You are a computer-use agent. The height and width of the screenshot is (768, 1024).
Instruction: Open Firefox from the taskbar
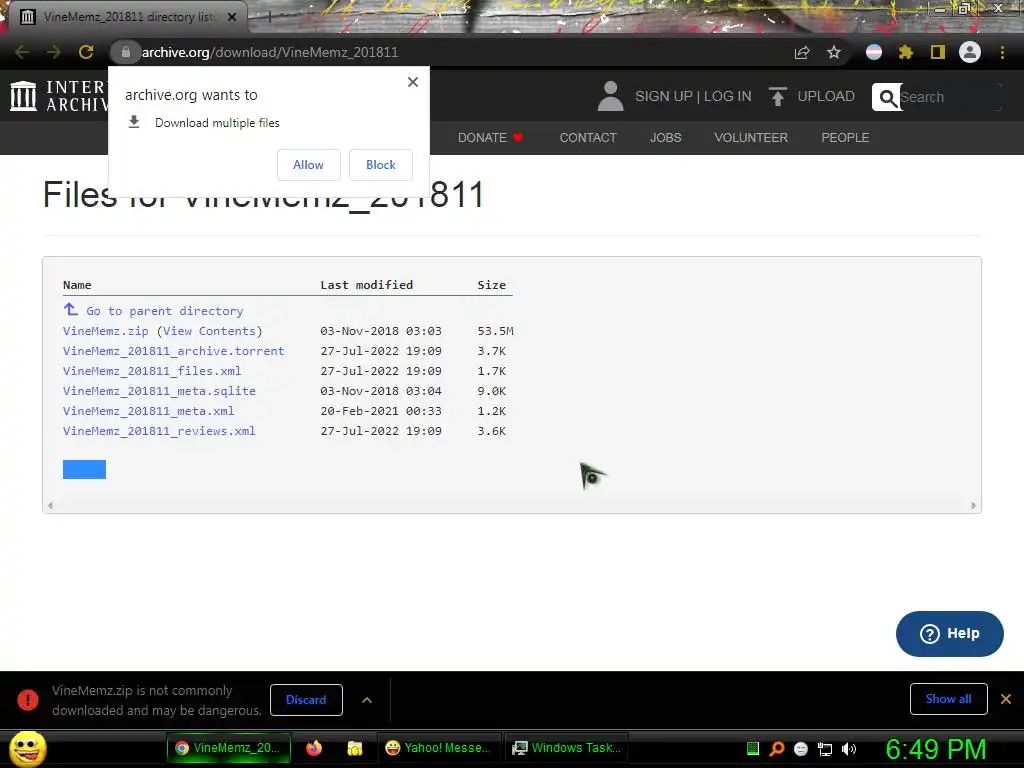pos(314,748)
